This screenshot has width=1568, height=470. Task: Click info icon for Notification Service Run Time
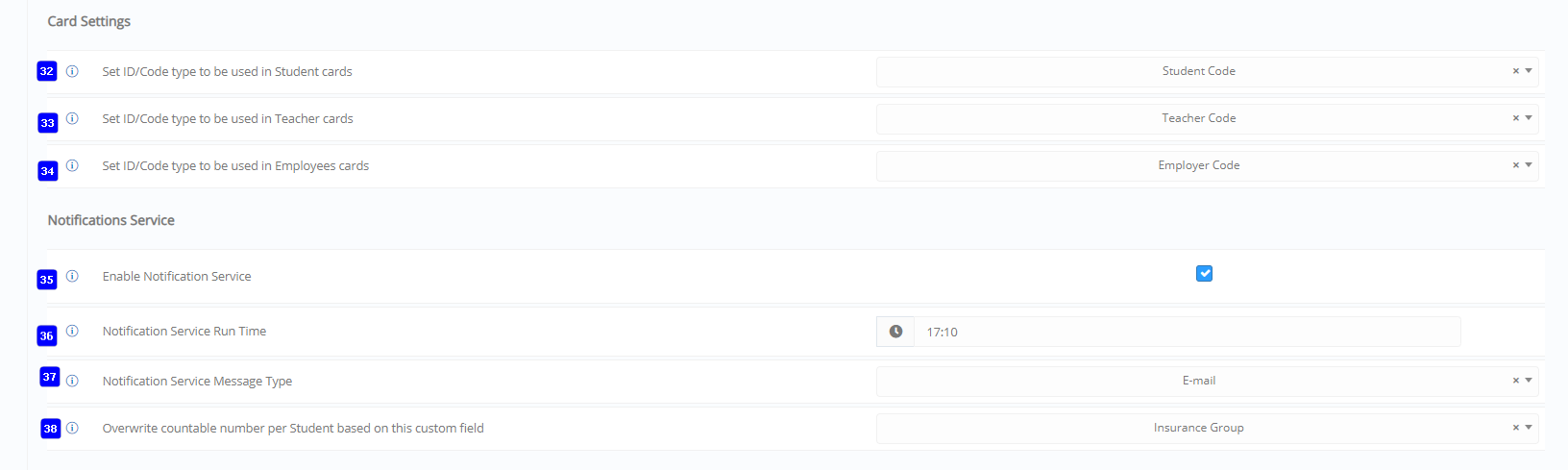72,331
